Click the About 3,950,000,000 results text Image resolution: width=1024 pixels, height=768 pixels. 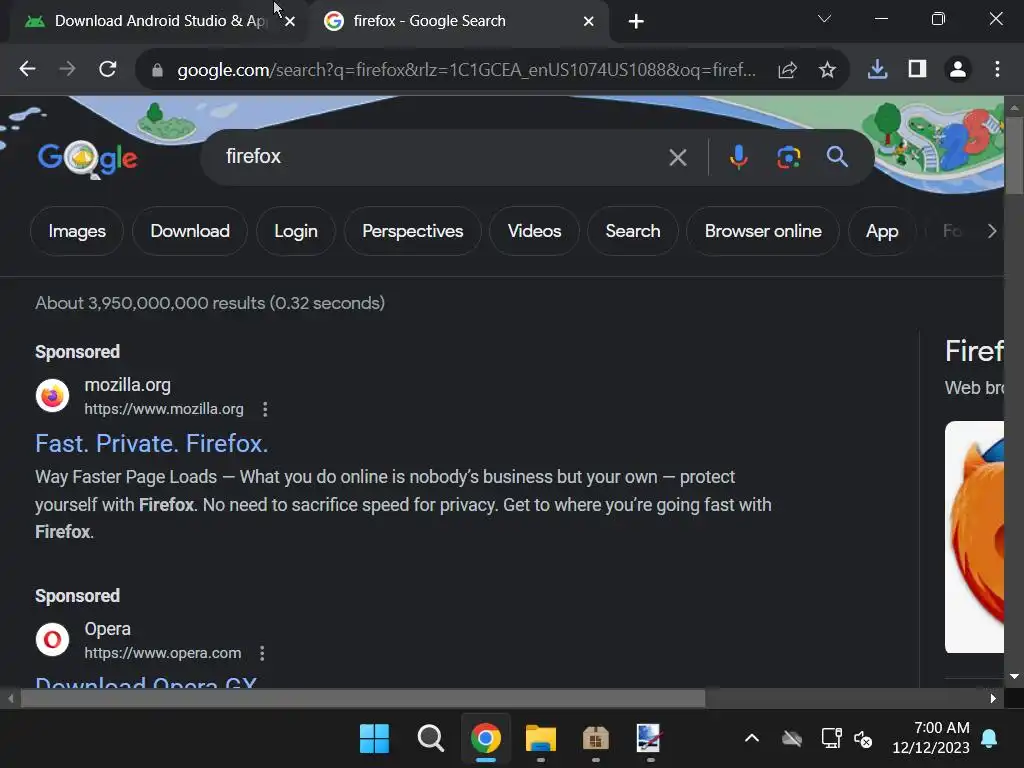coord(210,303)
